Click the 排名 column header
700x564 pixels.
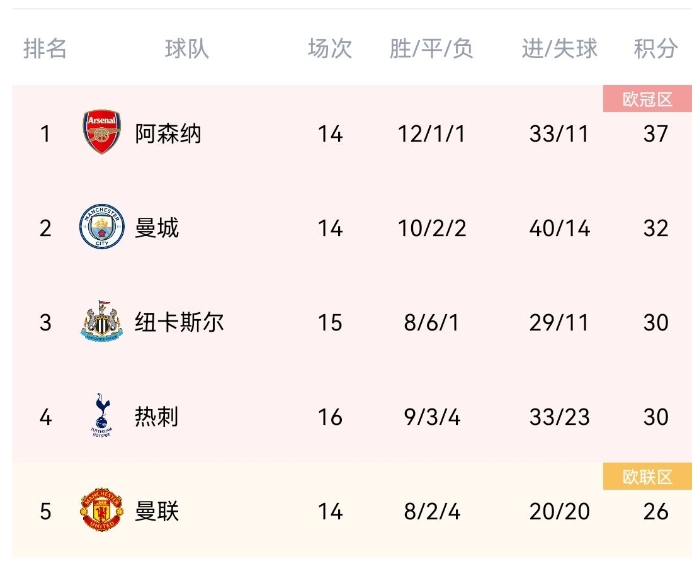click(x=45, y=48)
